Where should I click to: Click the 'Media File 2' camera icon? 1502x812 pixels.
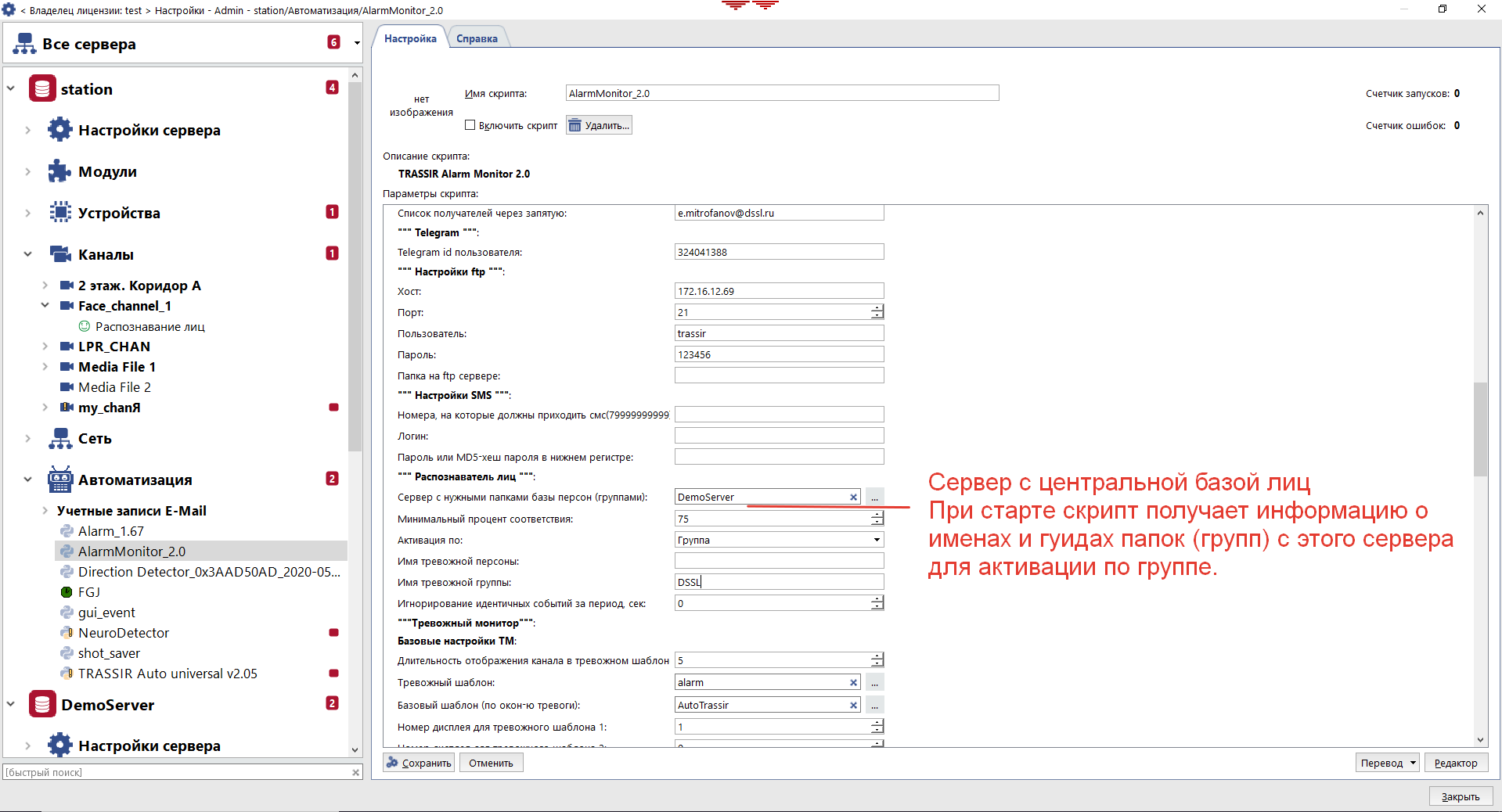pos(67,387)
